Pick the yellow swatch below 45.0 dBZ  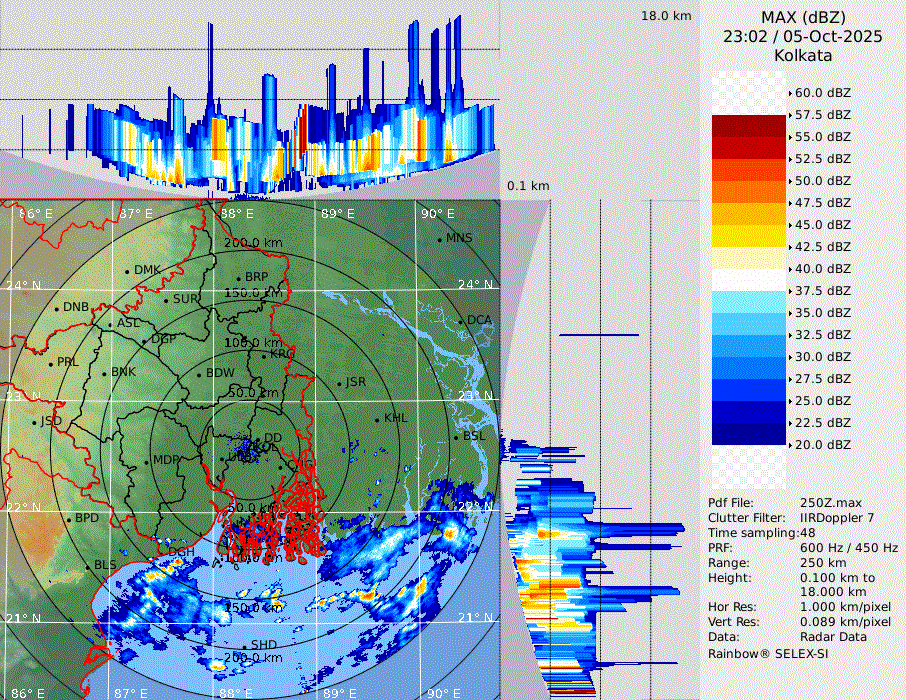click(x=749, y=236)
